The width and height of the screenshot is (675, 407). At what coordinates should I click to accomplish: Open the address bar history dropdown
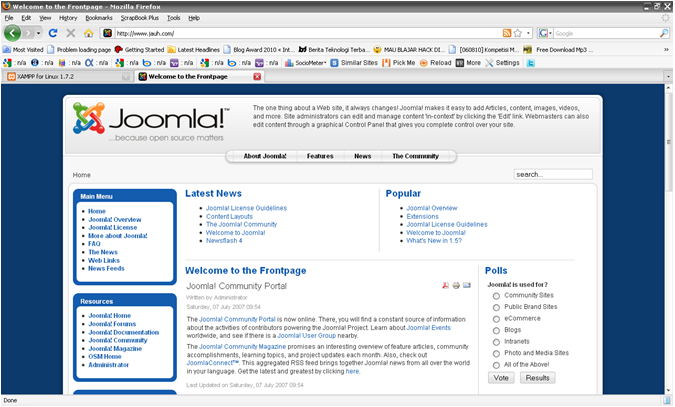528,33
